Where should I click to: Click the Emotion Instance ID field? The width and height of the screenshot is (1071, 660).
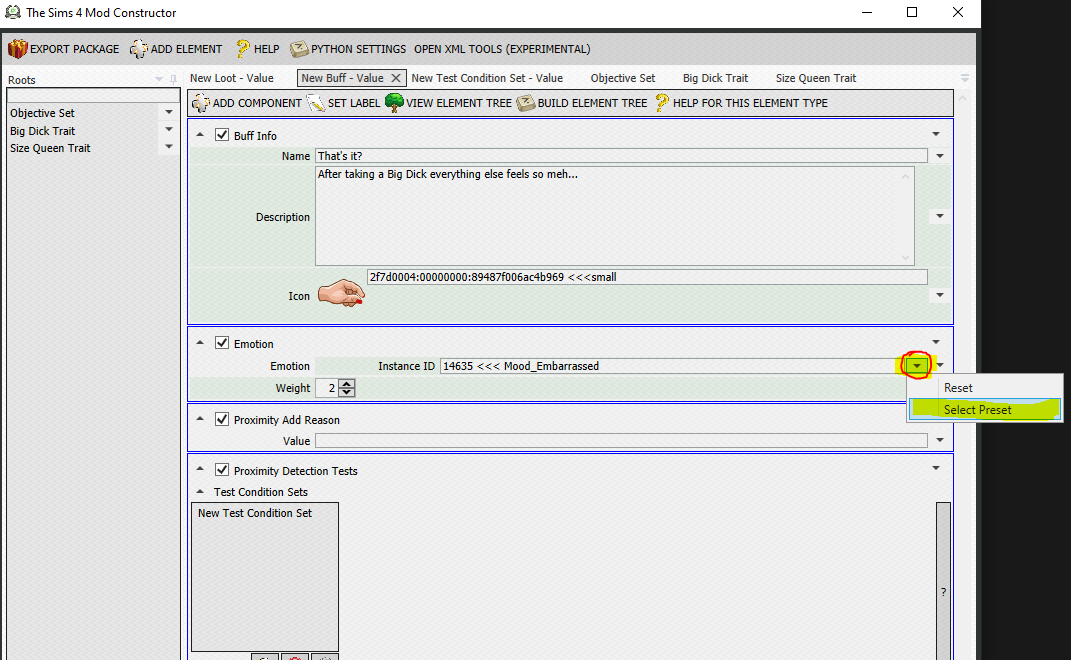(x=673, y=366)
